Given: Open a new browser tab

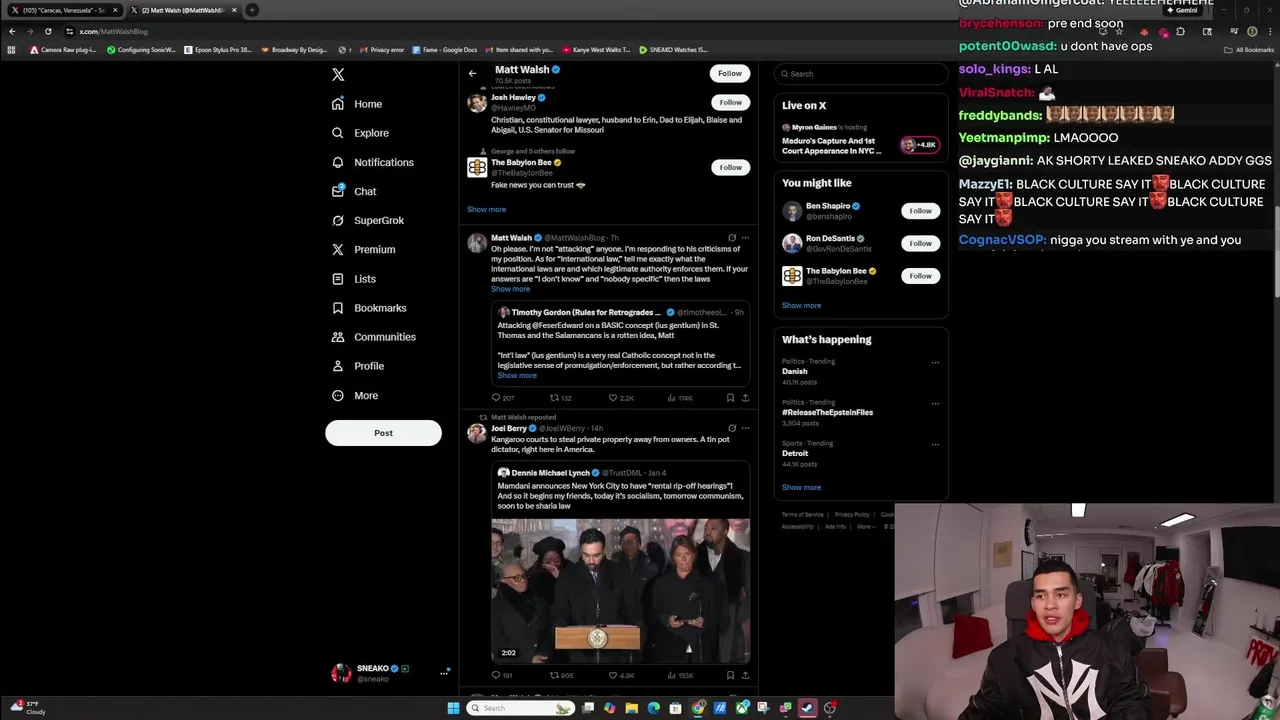Looking at the screenshot, I should pos(252,10).
